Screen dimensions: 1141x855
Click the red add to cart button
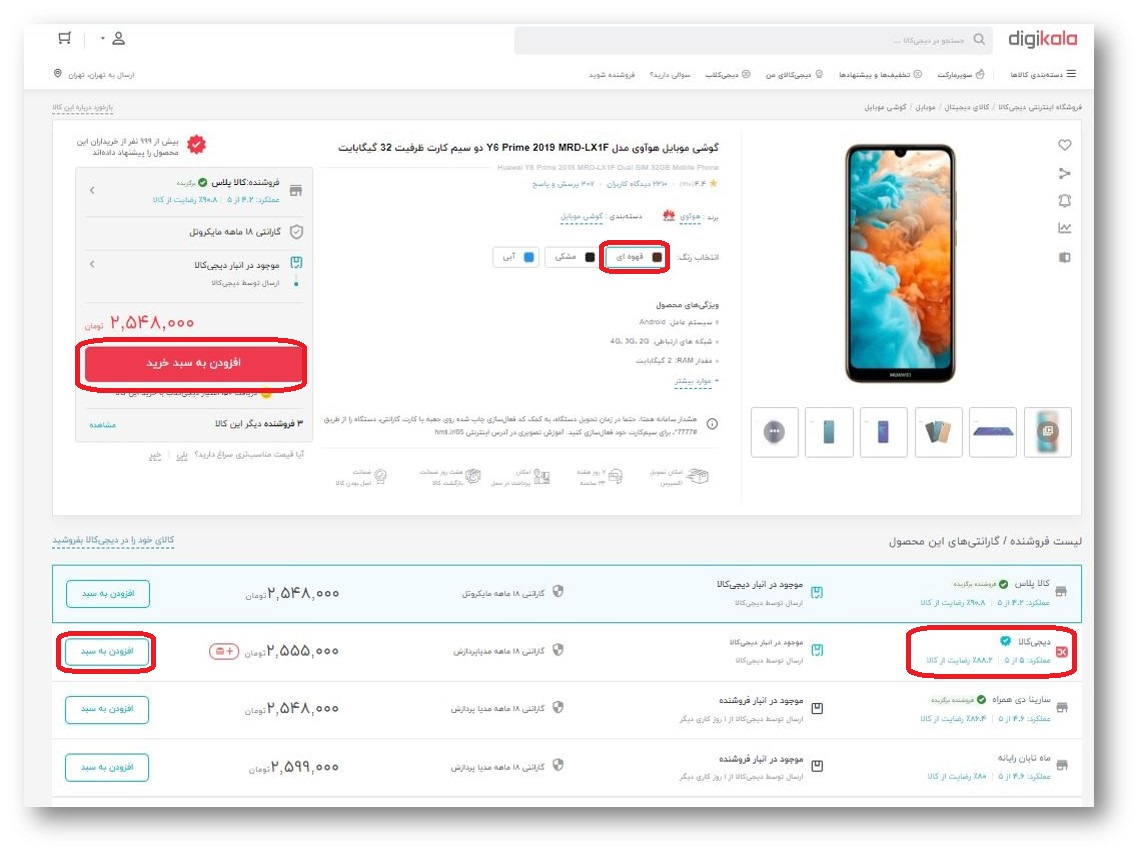(193, 363)
